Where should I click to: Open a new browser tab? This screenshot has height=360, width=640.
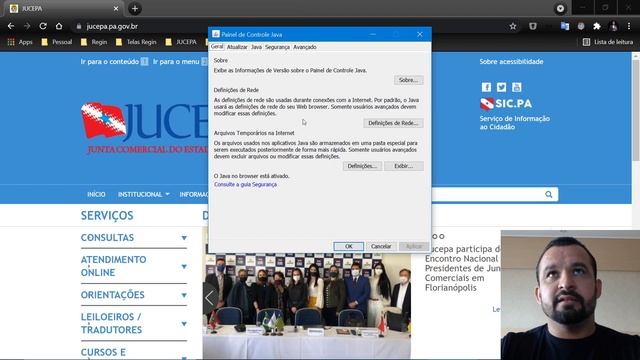click(x=135, y=9)
